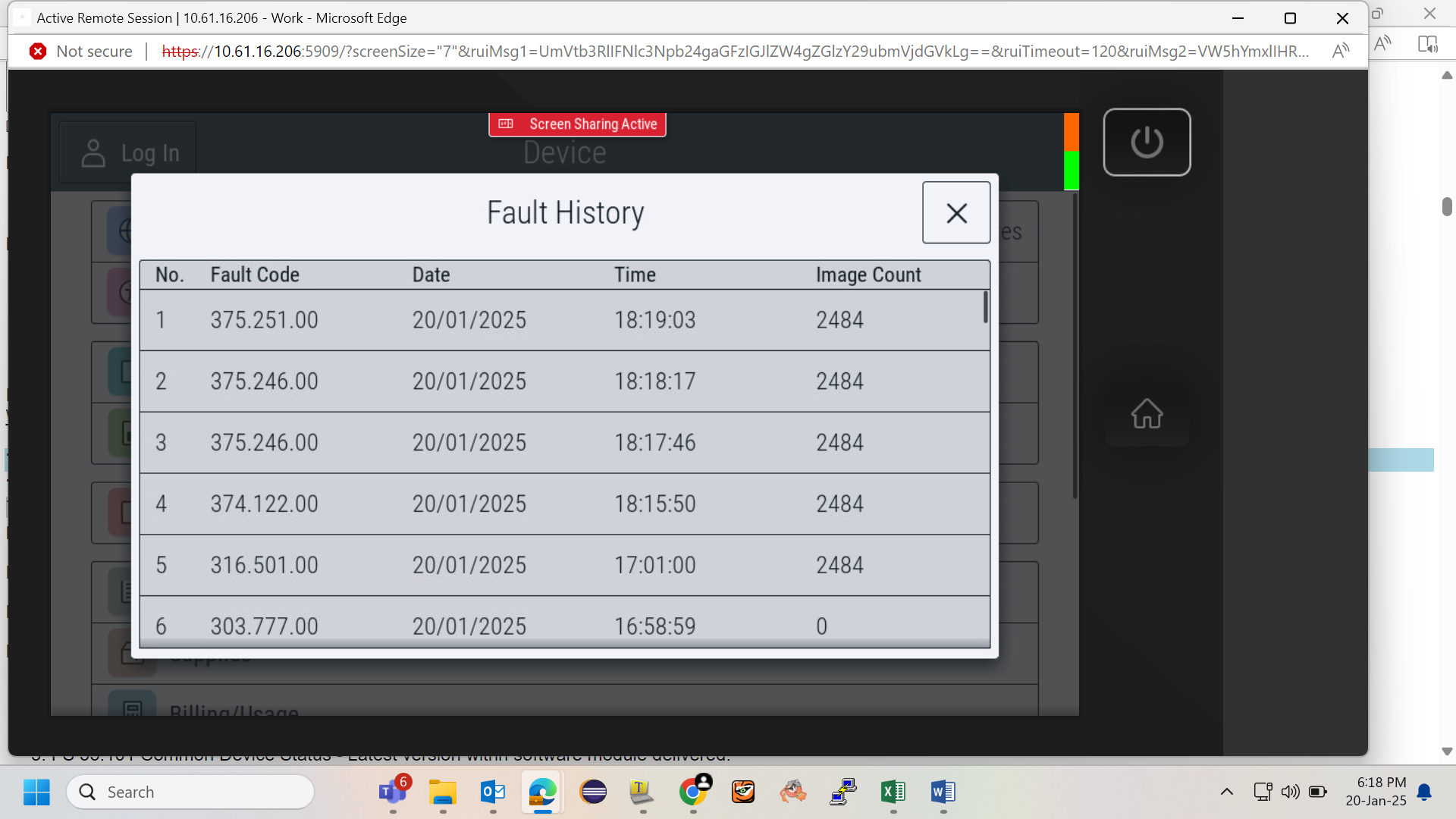The width and height of the screenshot is (1456, 819).
Task: Click the Fault Code column header
Action: [x=255, y=275]
